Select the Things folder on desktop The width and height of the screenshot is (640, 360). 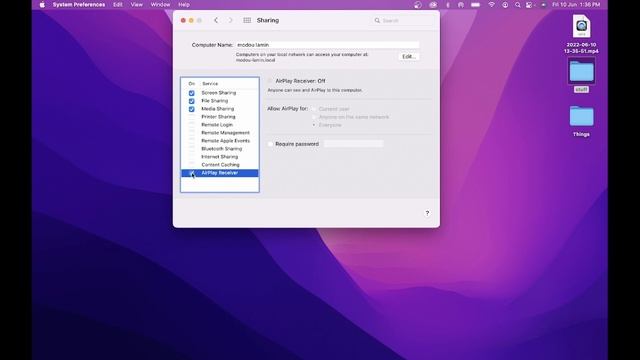pos(581,121)
